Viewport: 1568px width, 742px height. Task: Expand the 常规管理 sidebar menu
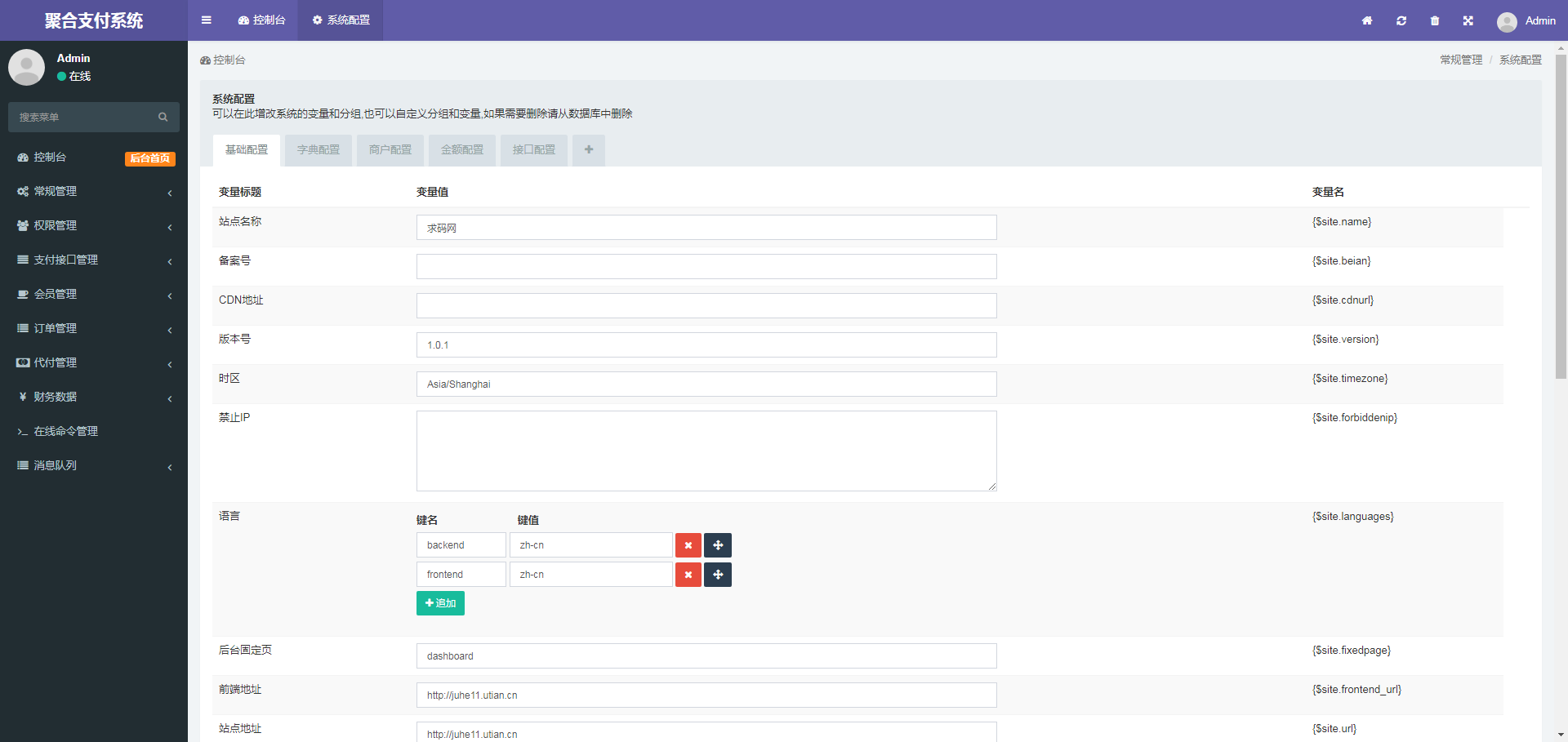94,191
